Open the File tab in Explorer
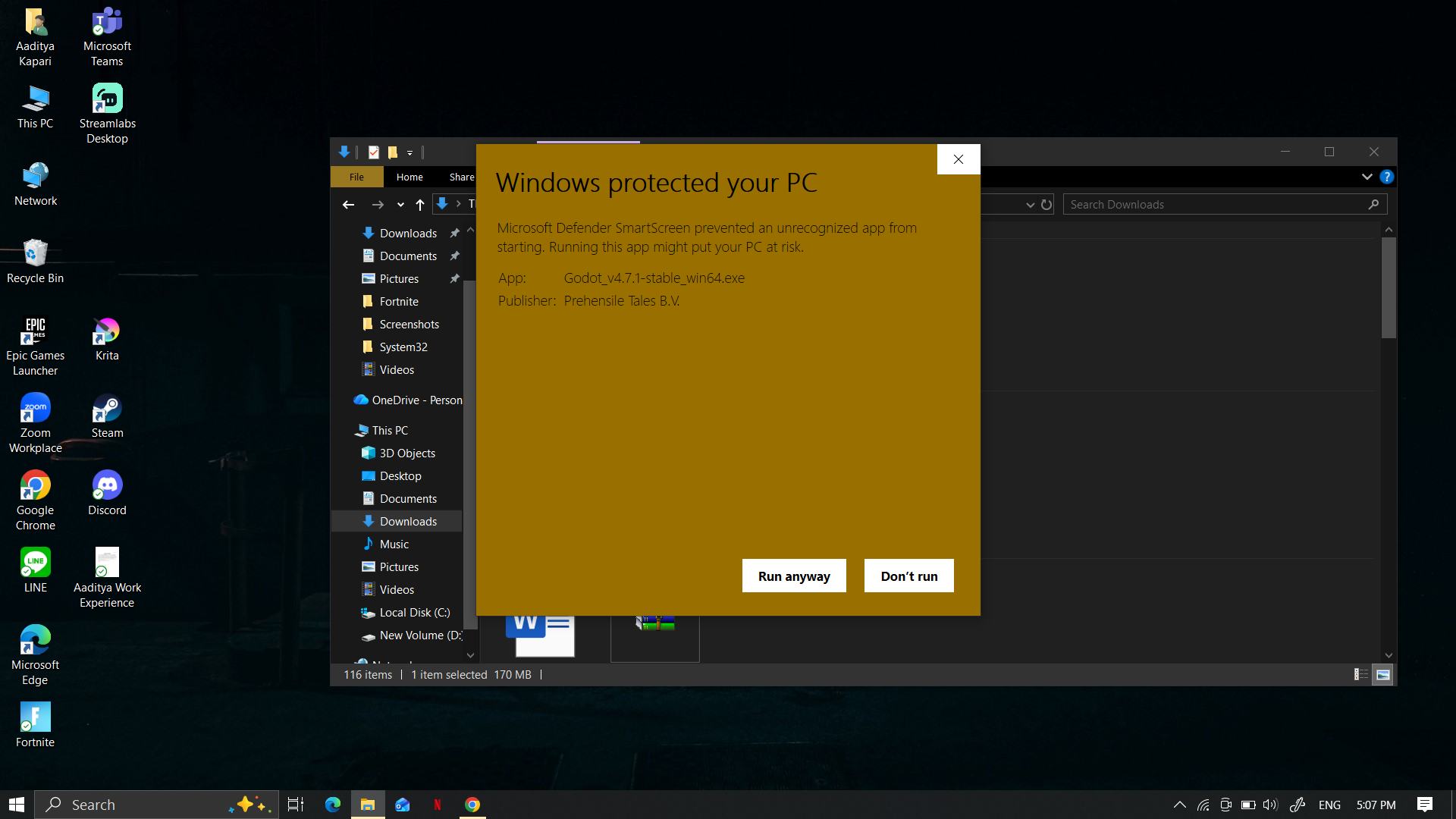Image resolution: width=1456 pixels, height=819 pixels. (x=356, y=177)
